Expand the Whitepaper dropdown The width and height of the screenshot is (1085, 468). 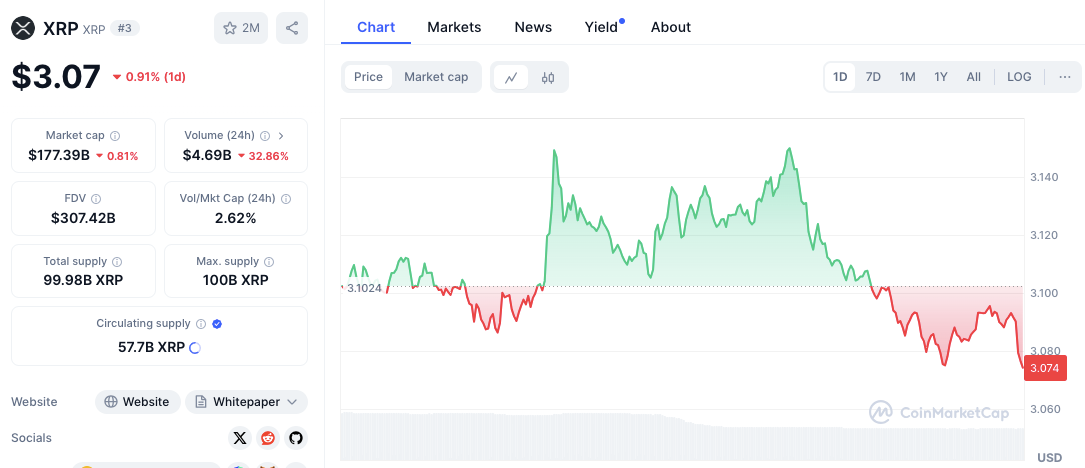coord(246,402)
